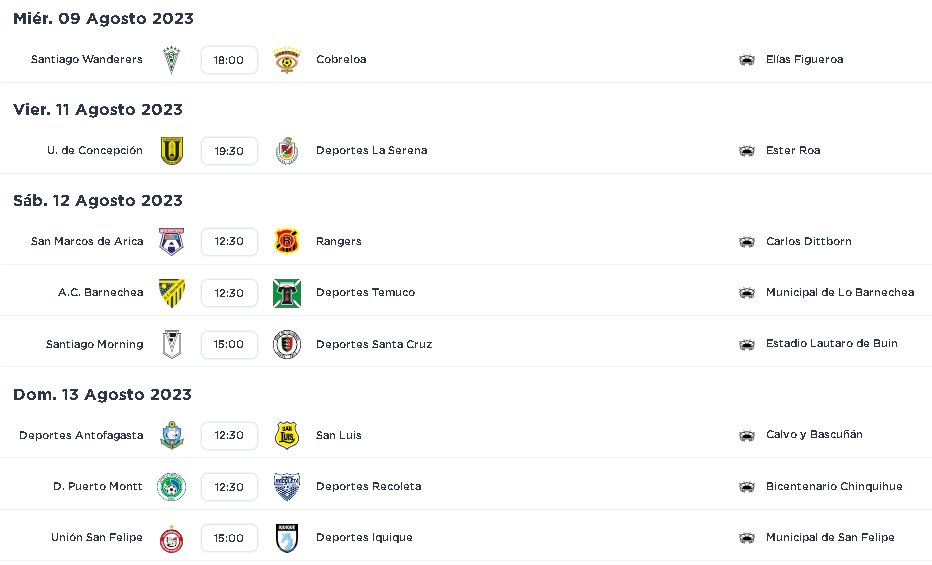Click the Cobreloa team crest
932x565 pixels.
pos(286,60)
